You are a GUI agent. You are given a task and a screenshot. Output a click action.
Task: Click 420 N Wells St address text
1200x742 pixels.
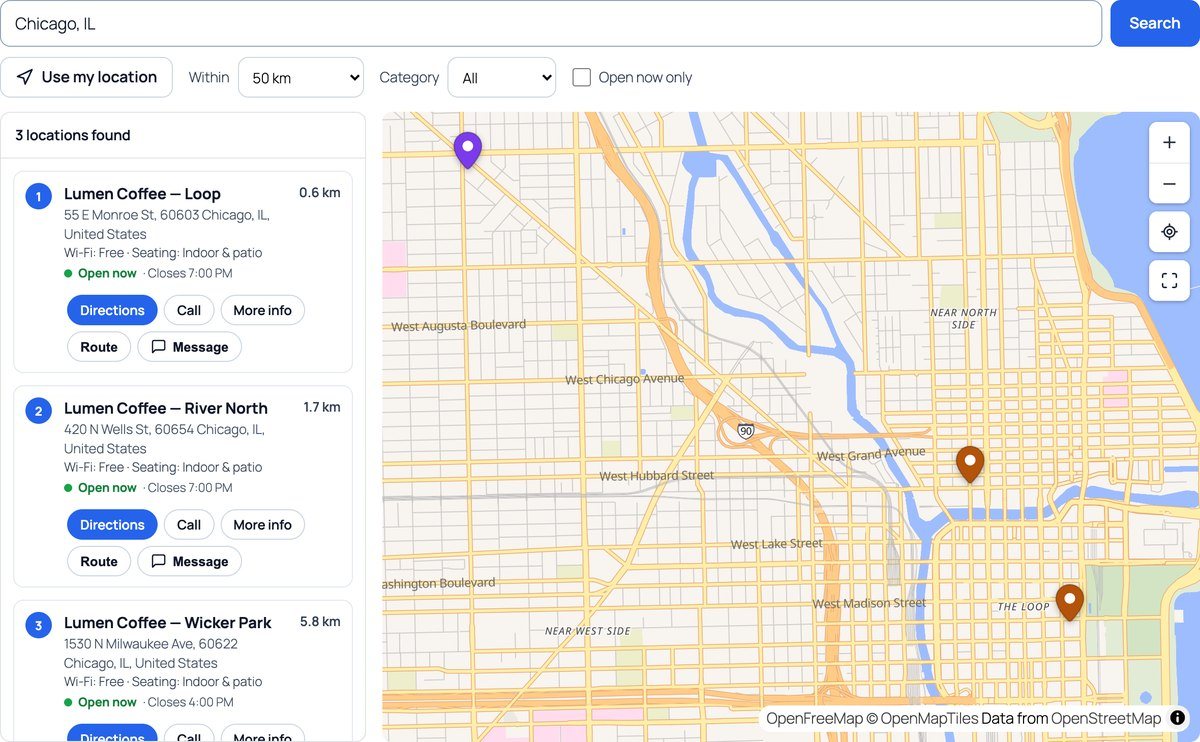(164, 438)
